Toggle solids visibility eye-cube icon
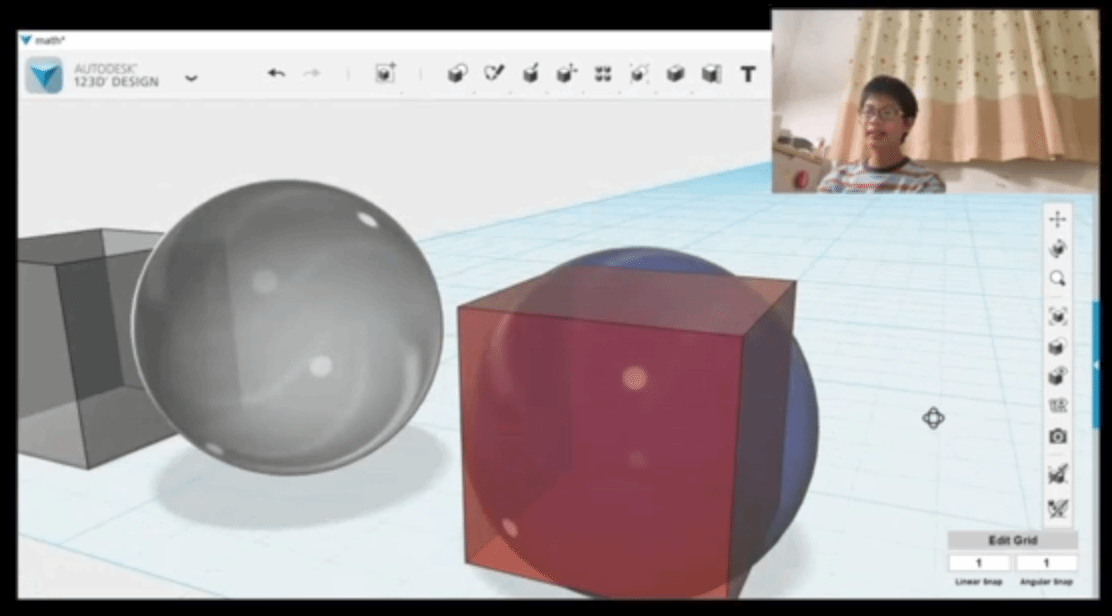Screen dimensions: 1112x616 coord(1057,376)
